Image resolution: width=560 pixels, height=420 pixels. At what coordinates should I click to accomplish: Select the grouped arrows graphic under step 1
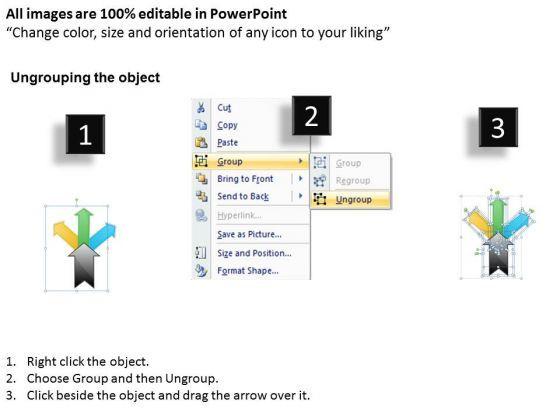coord(84,248)
